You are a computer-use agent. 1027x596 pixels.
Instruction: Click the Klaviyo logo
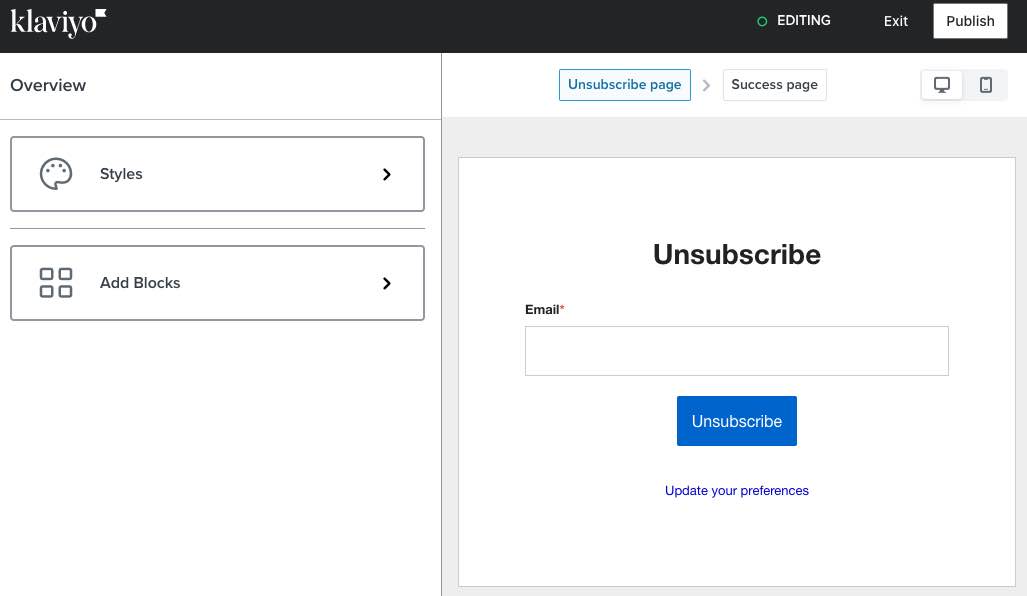(57, 22)
